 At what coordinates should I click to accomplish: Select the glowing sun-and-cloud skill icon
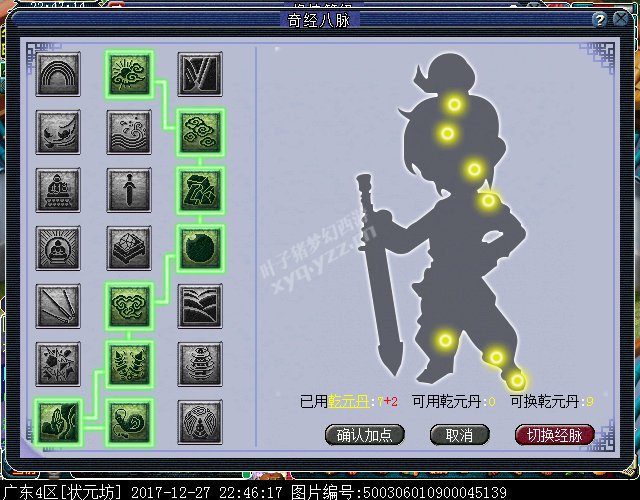click(x=129, y=74)
